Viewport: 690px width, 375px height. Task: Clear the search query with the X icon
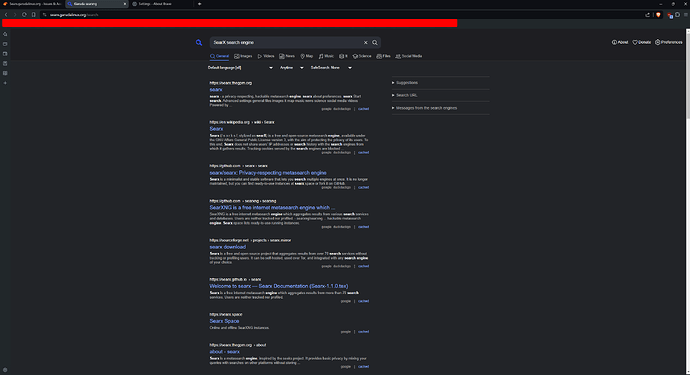click(365, 43)
